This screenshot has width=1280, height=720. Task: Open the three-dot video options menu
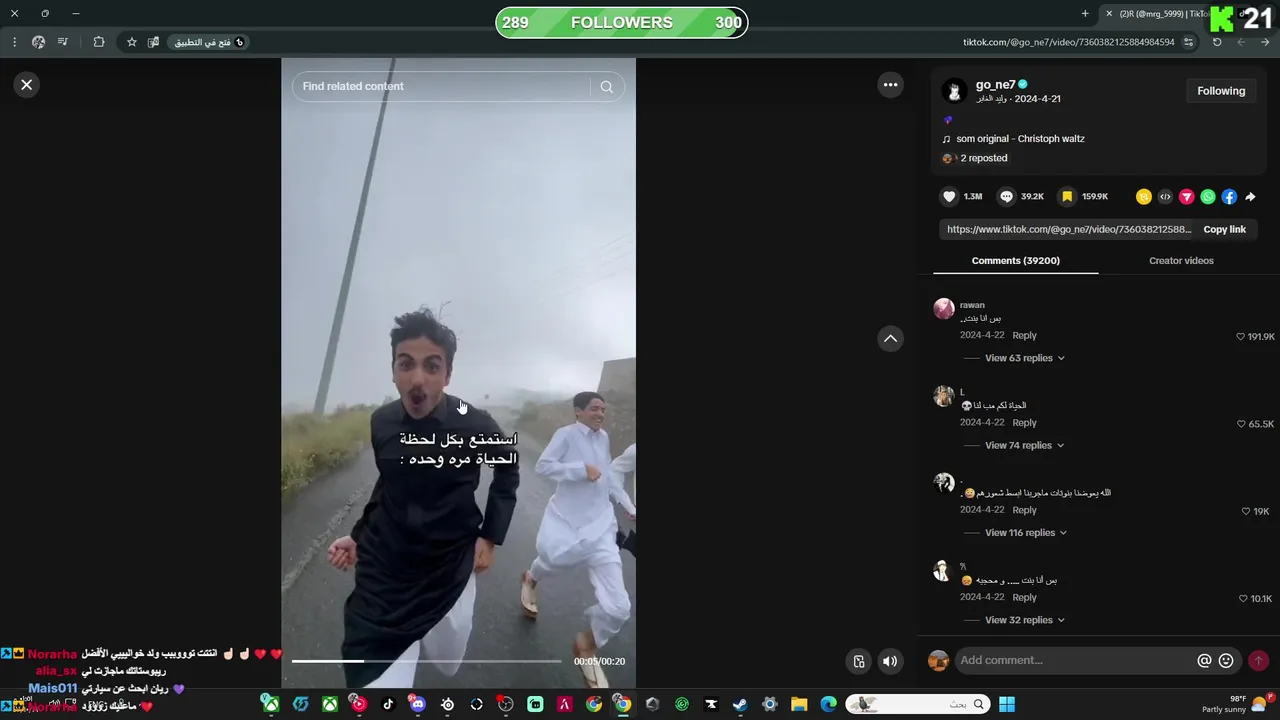click(890, 85)
